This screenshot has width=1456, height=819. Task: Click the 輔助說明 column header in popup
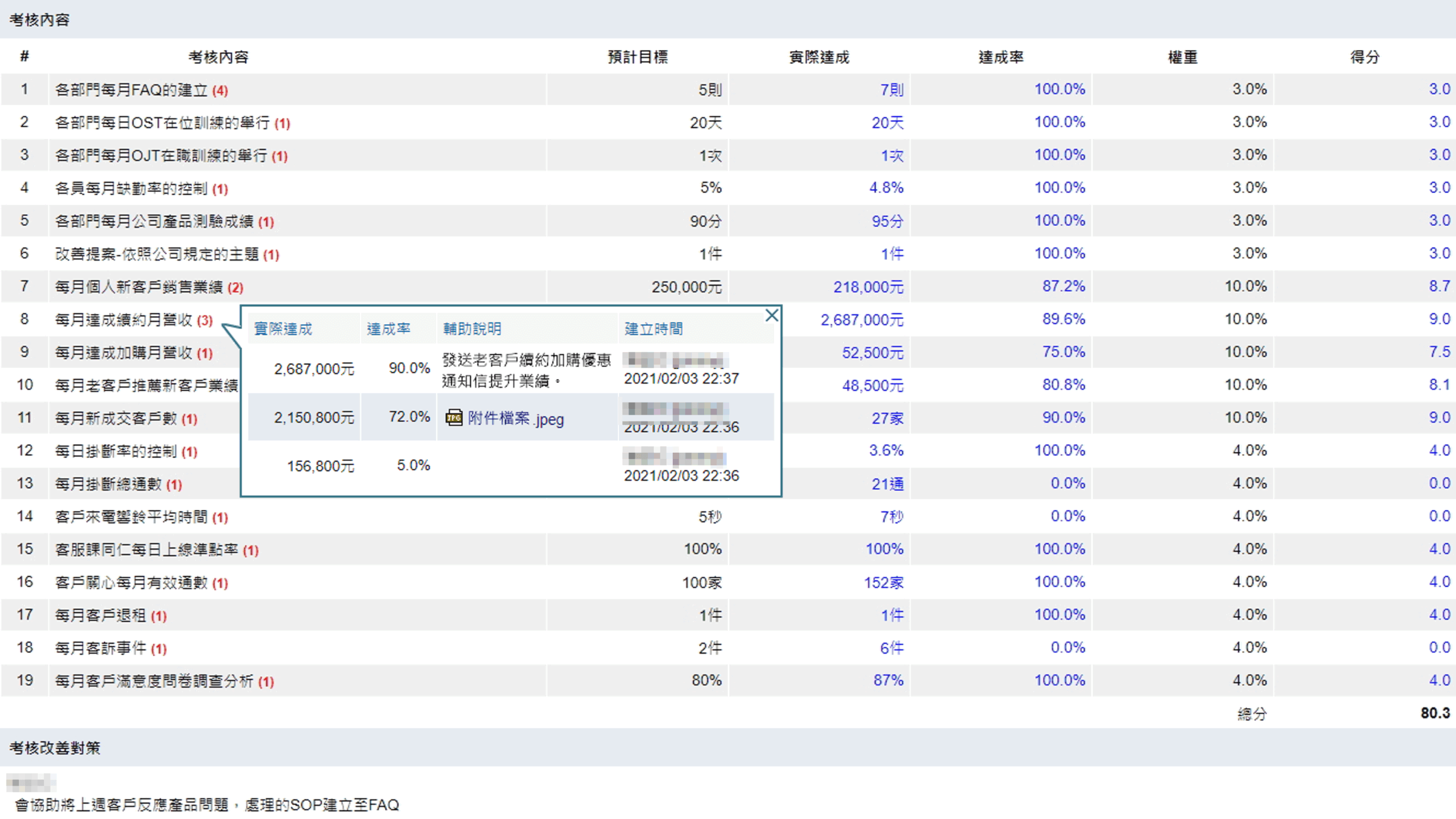472,329
